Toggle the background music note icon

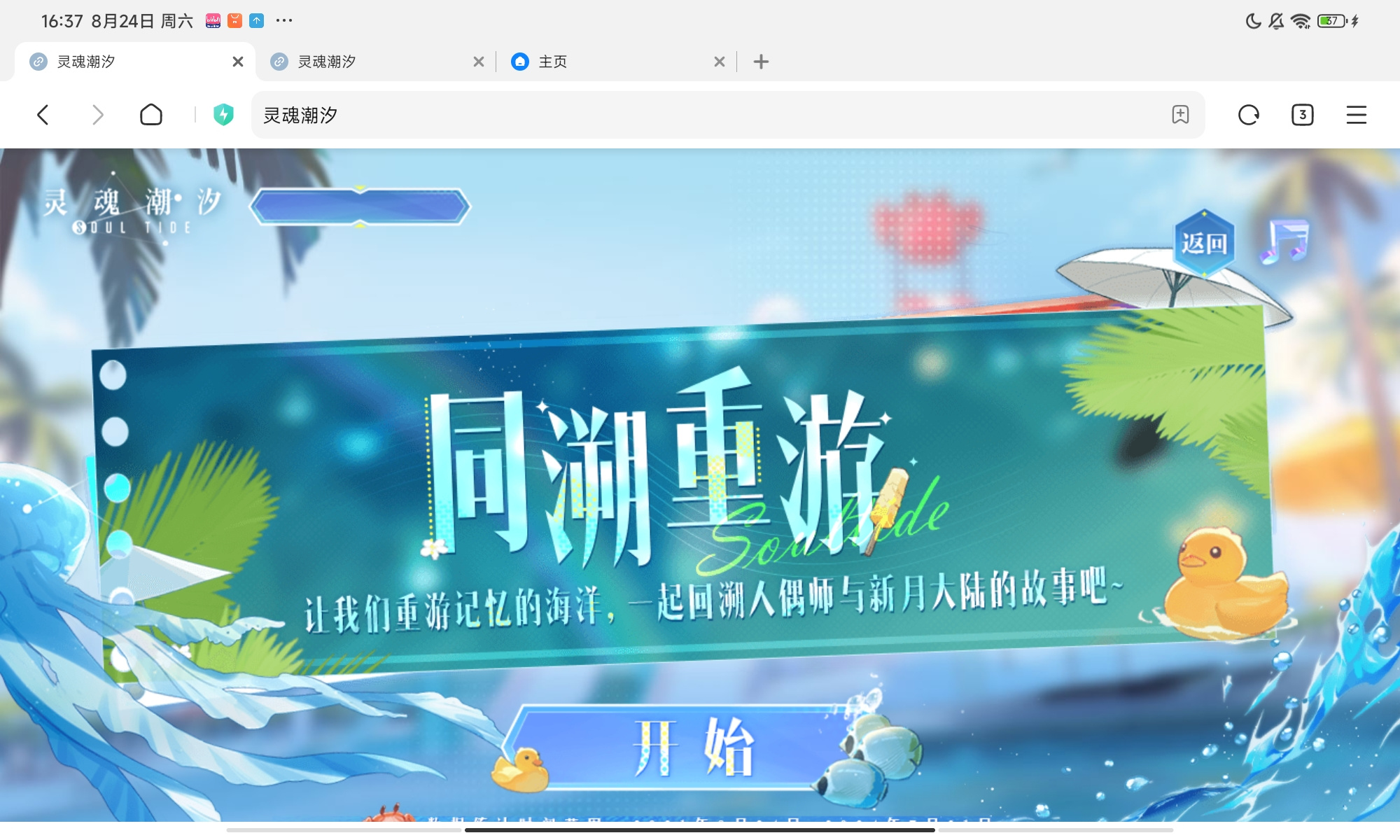[x=1286, y=241]
